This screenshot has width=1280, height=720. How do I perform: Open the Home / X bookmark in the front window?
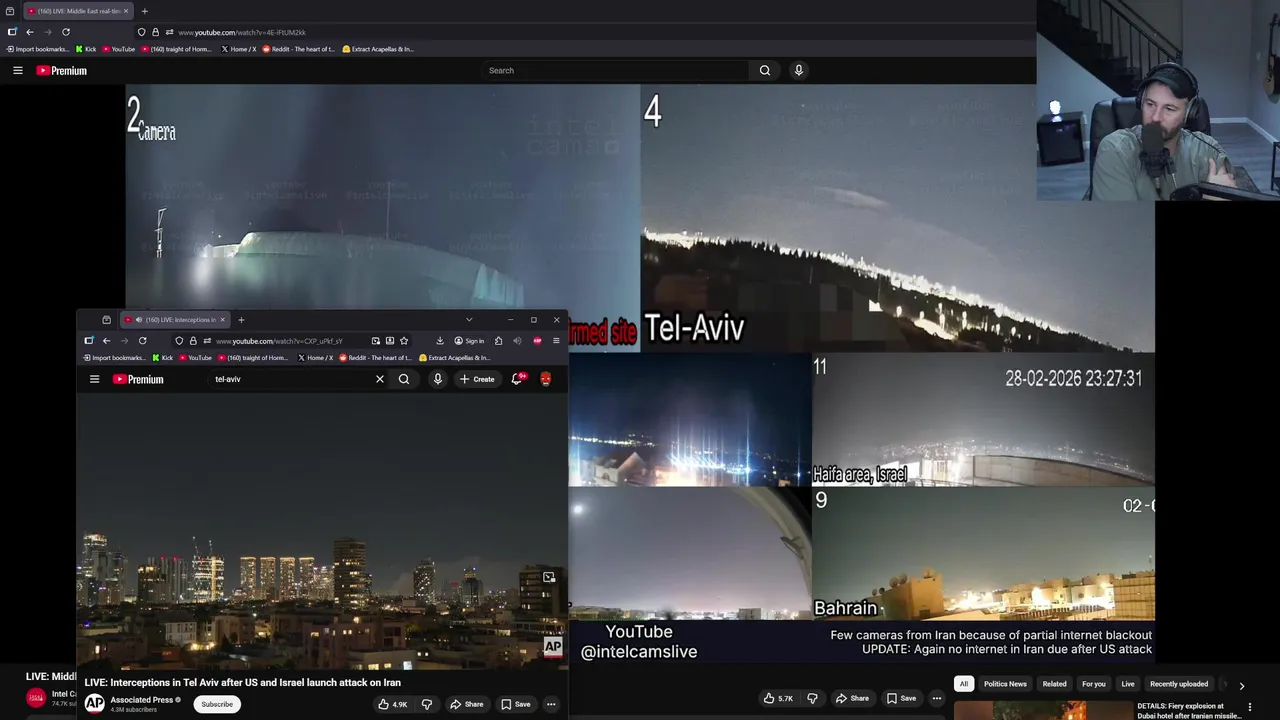tap(316, 358)
